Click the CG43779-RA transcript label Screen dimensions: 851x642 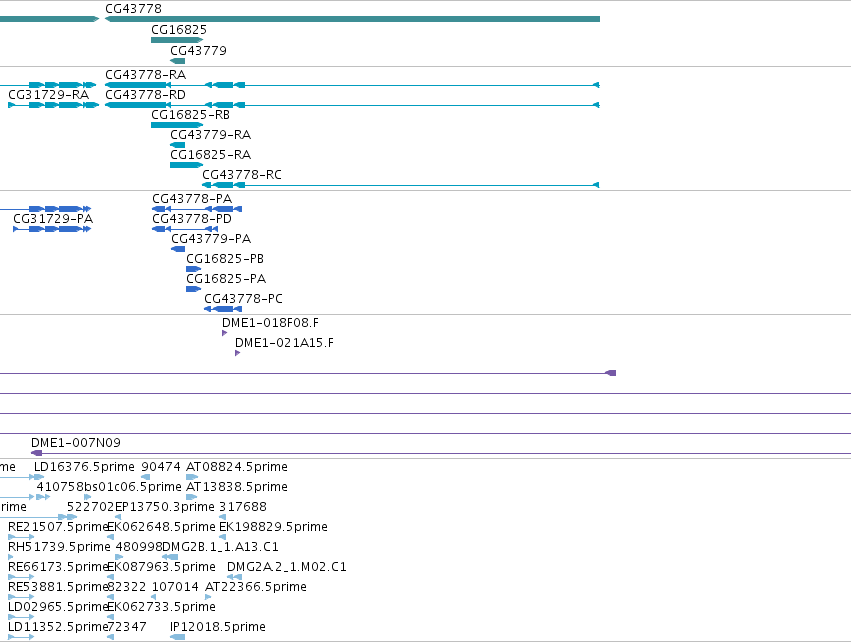point(211,135)
